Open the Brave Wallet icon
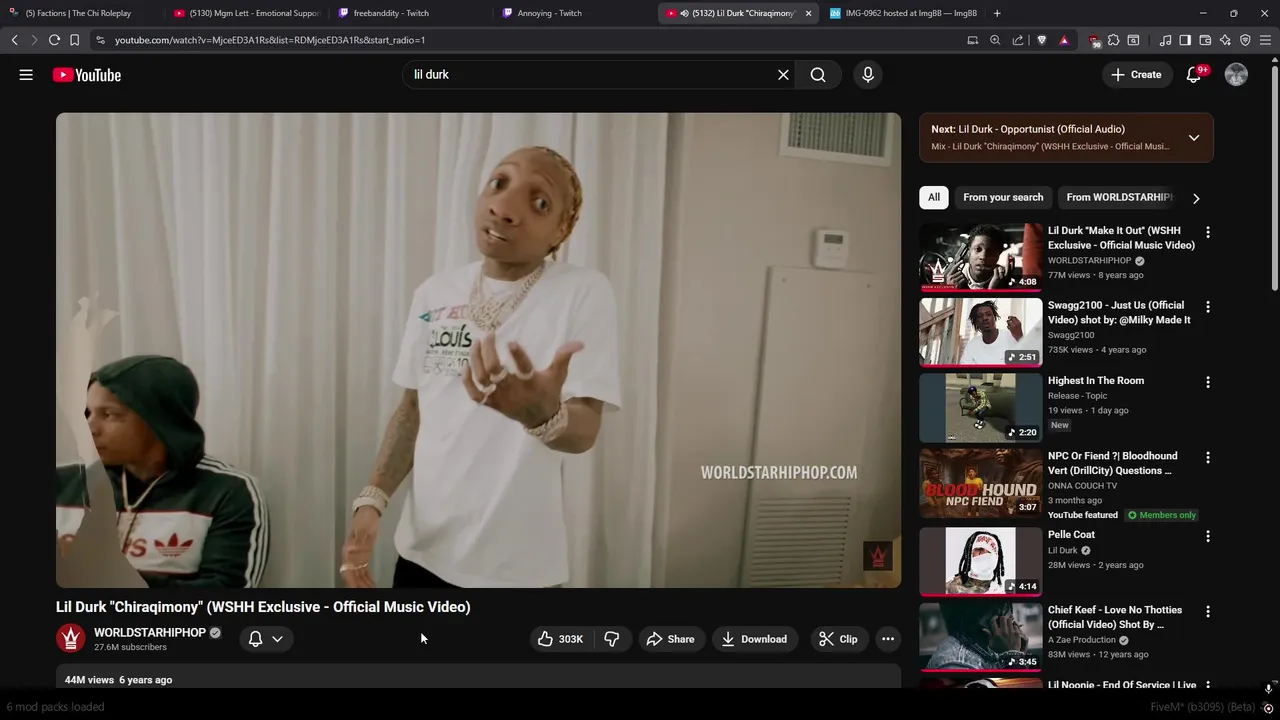Viewport: 1280px width, 720px height. (1205, 40)
